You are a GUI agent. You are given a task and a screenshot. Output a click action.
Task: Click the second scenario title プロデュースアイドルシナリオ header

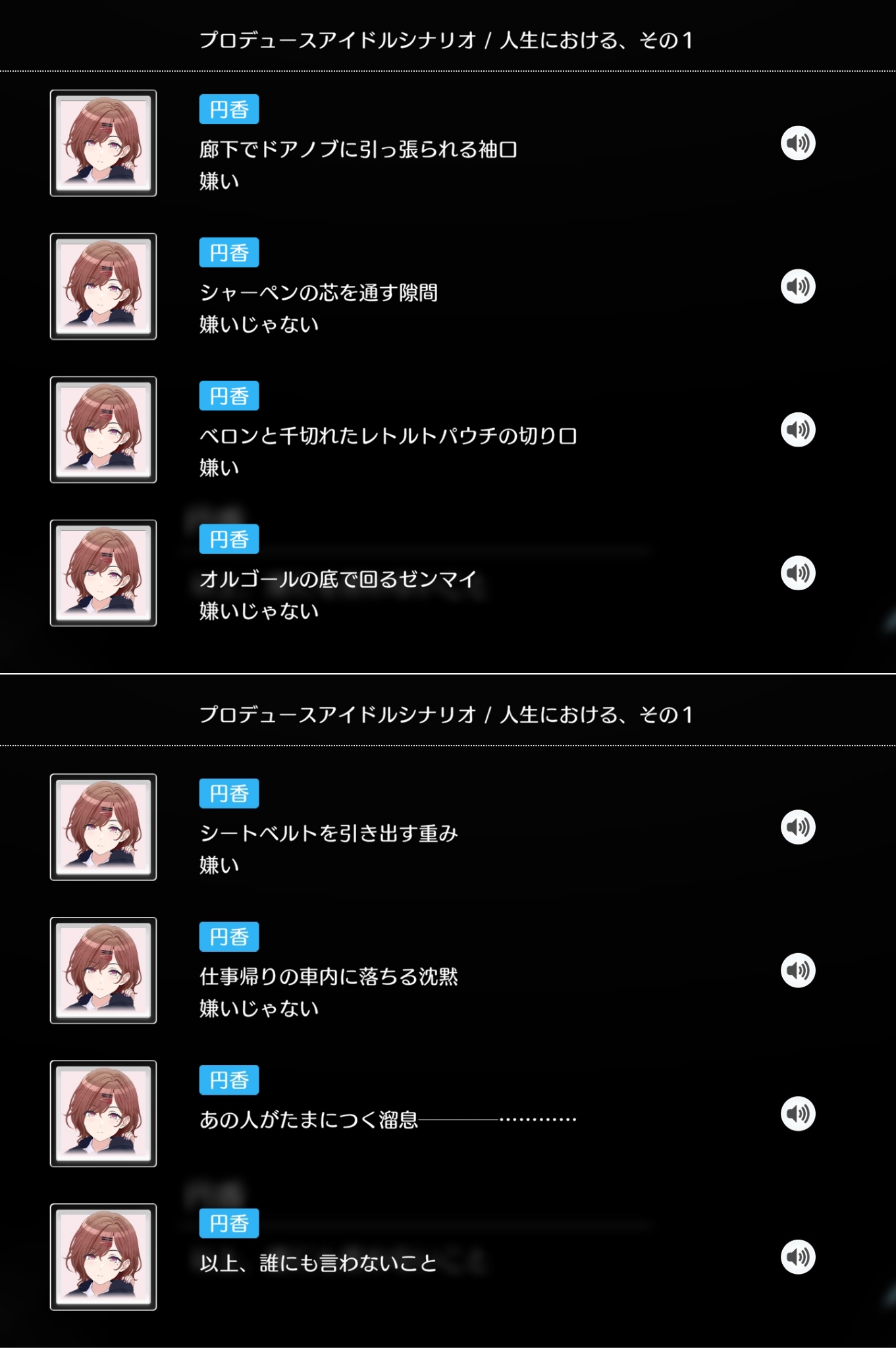pyautogui.click(x=338, y=715)
